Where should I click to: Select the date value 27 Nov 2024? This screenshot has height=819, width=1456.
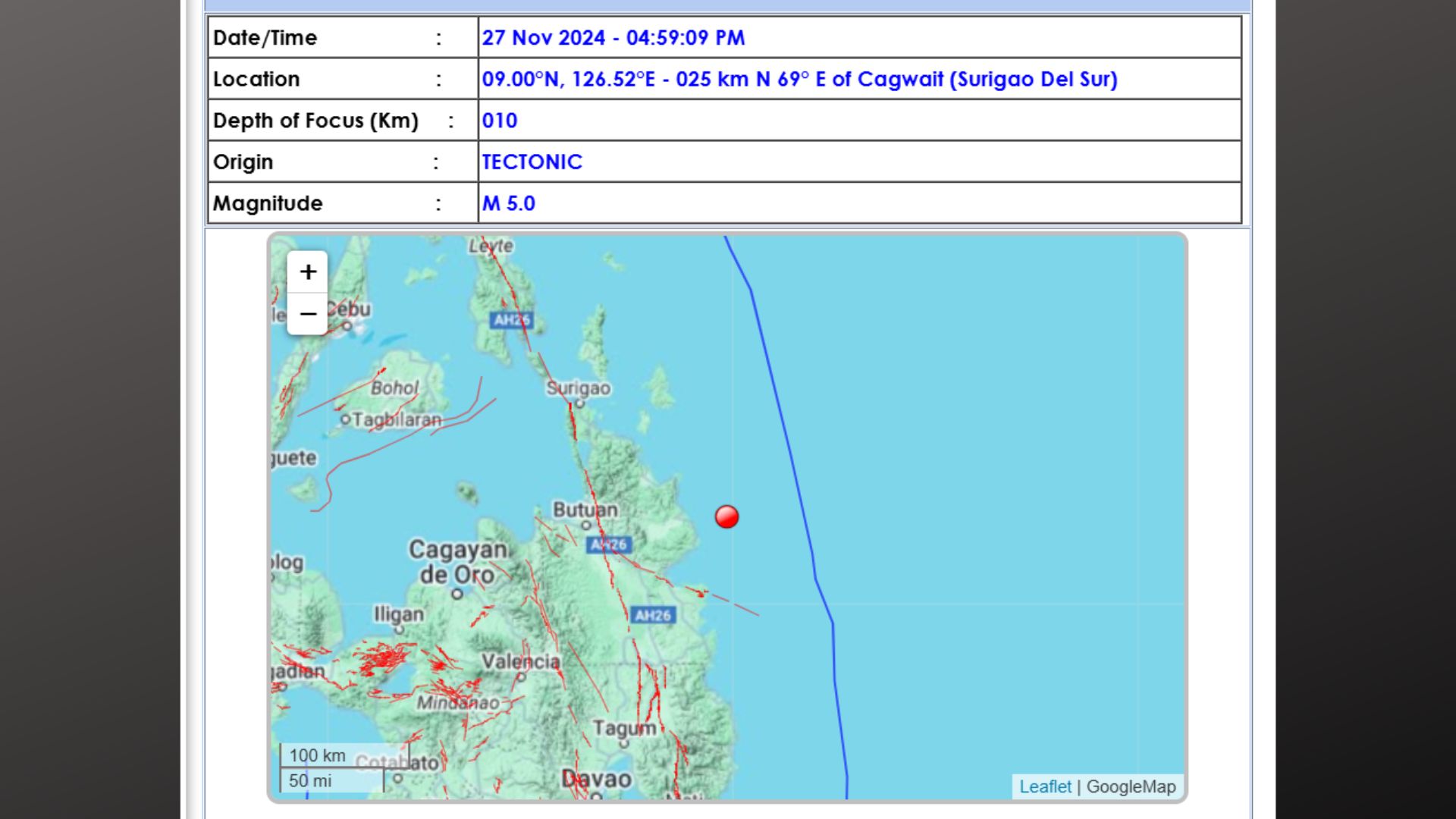pos(544,37)
